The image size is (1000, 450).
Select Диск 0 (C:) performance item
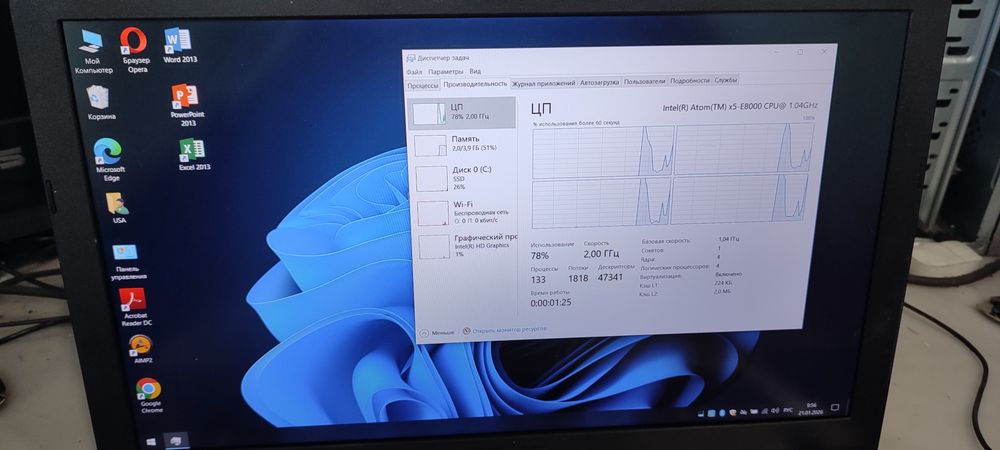point(464,178)
